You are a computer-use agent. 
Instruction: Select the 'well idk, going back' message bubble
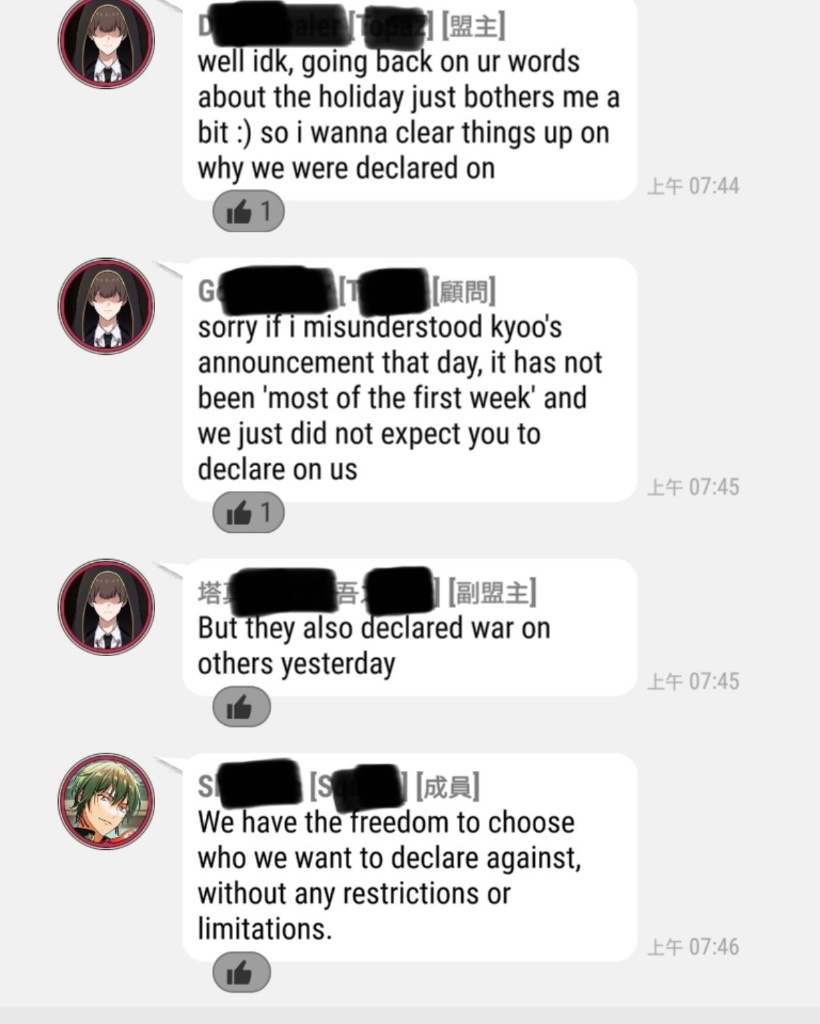click(410, 99)
